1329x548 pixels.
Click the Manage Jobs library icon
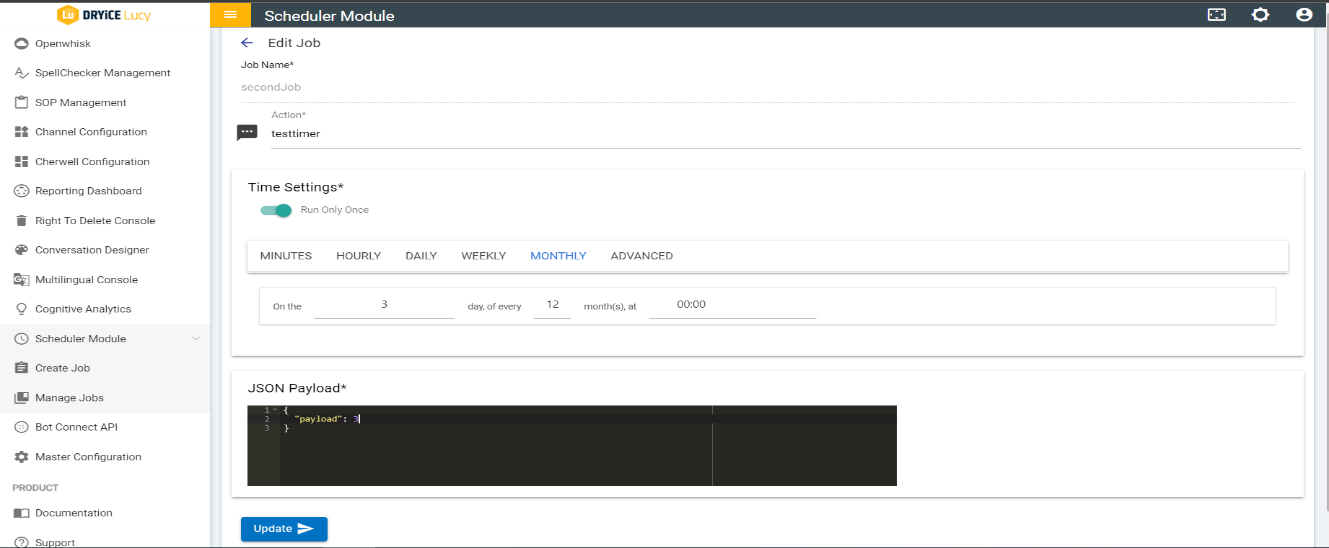point(21,398)
